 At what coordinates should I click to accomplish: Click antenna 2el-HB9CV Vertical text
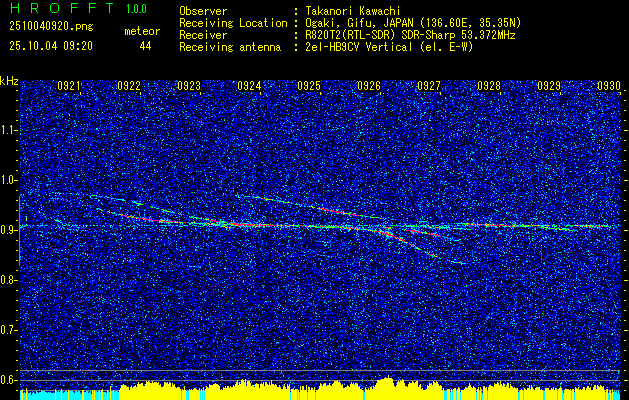[x=389, y=47]
